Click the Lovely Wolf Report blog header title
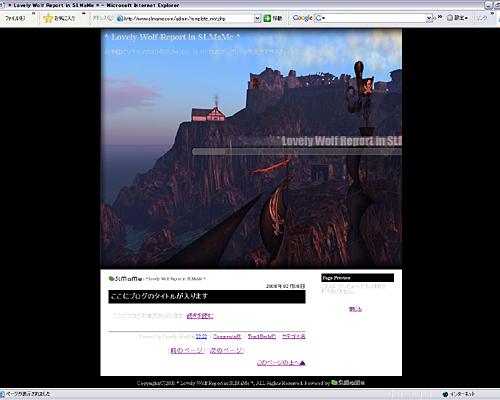Image resolution: width=500 pixels, height=400 pixels. click(172, 37)
